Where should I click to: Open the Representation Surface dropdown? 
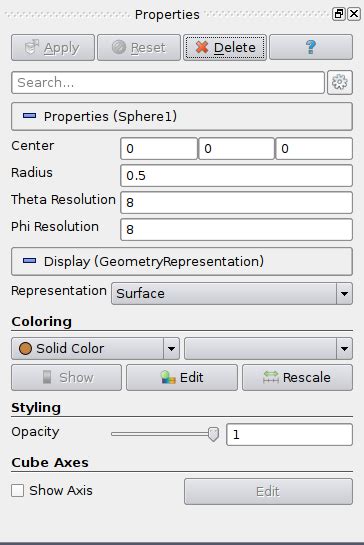click(x=232, y=294)
